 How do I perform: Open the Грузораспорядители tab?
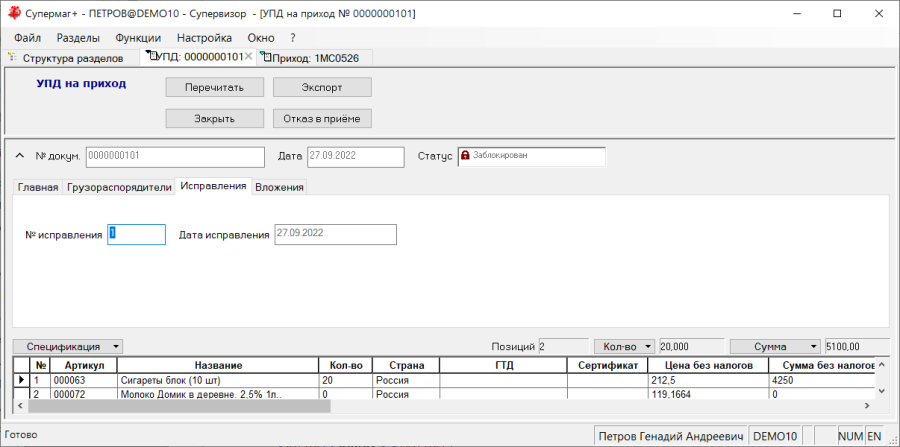click(119, 188)
